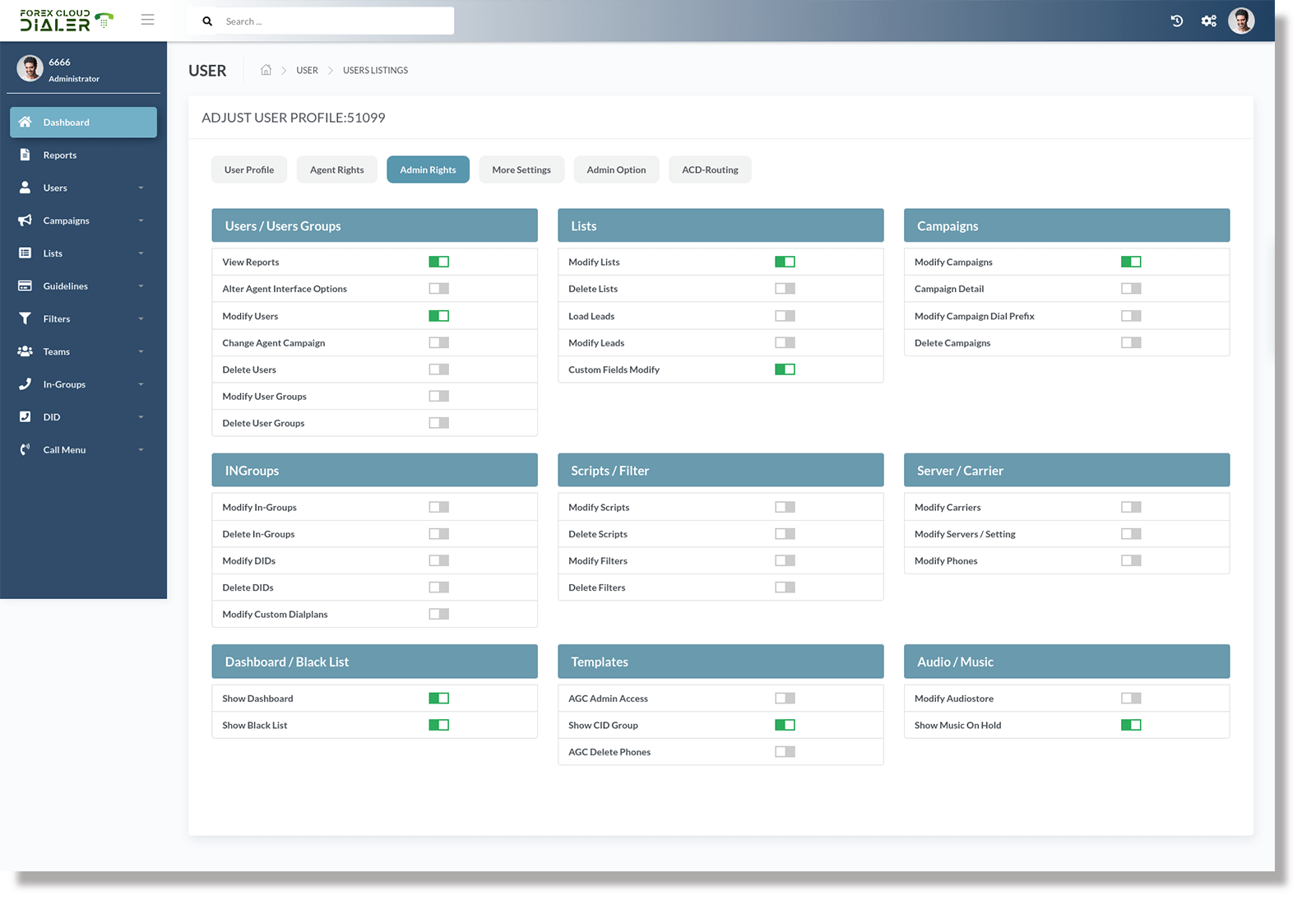1316x924 pixels.
Task: Click the Campaigns megaphone icon
Action: pyautogui.click(x=25, y=220)
